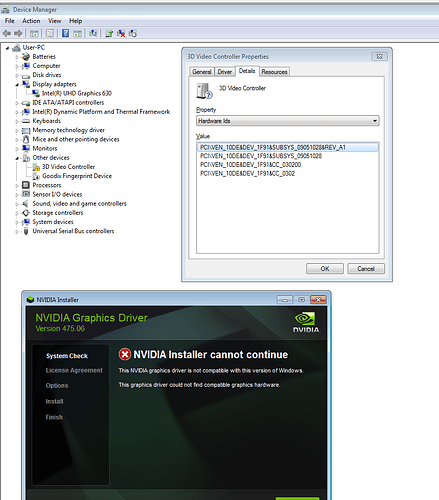Click the IDE ATA/ATAPI controllers icon

click(26, 103)
